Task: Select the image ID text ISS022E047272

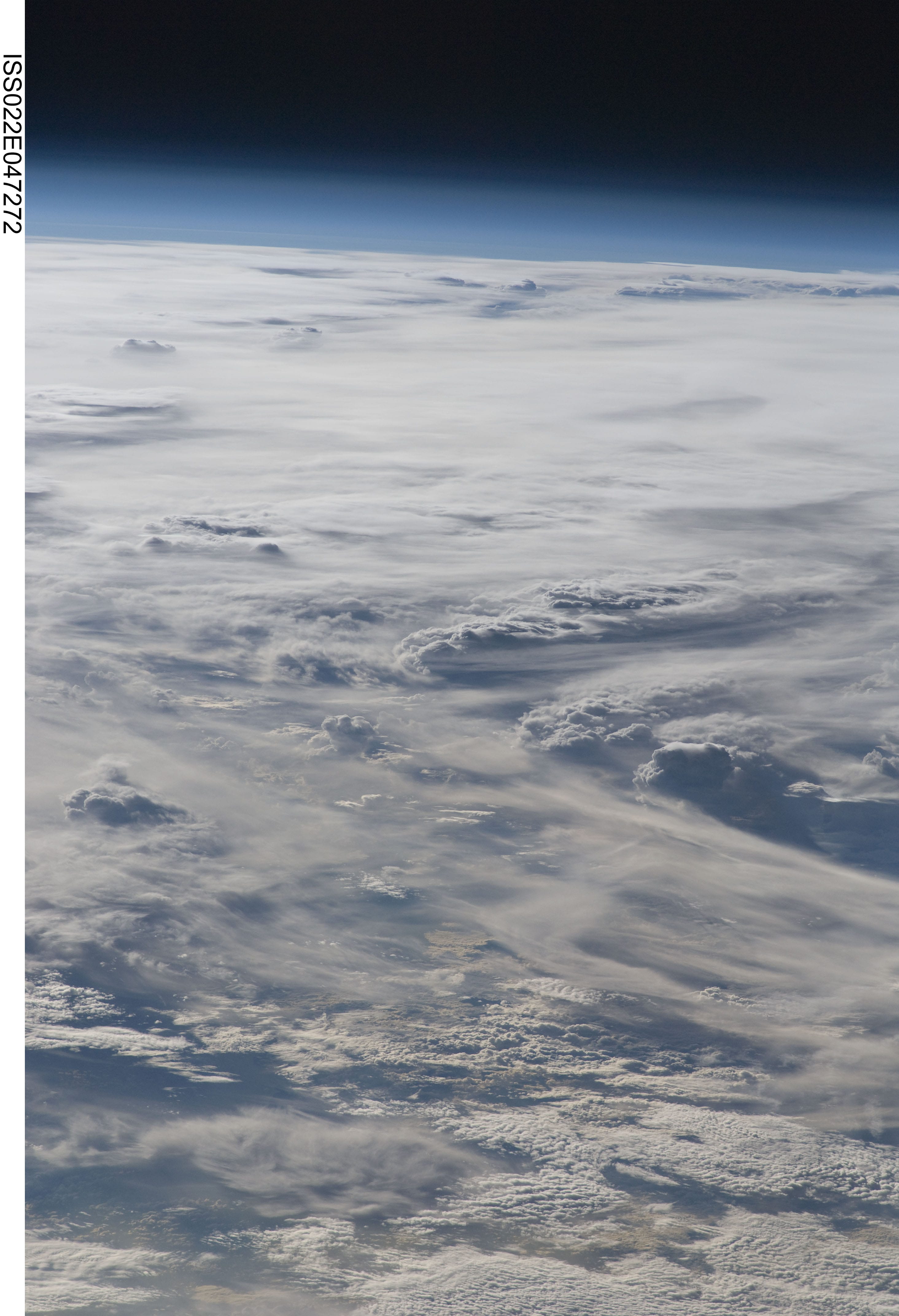Action: (12, 143)
